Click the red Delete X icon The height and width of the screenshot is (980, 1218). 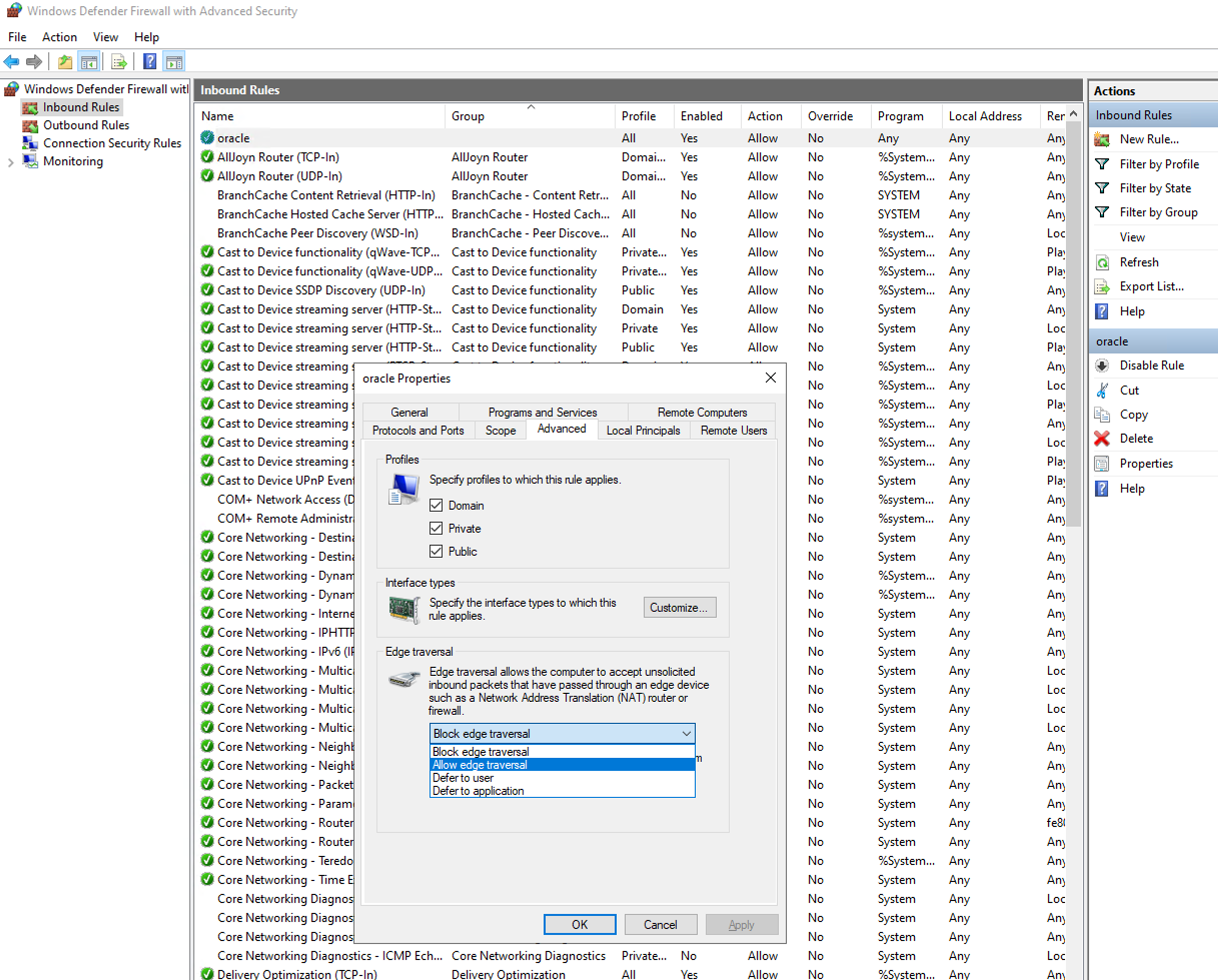[x=1101, y=438]
